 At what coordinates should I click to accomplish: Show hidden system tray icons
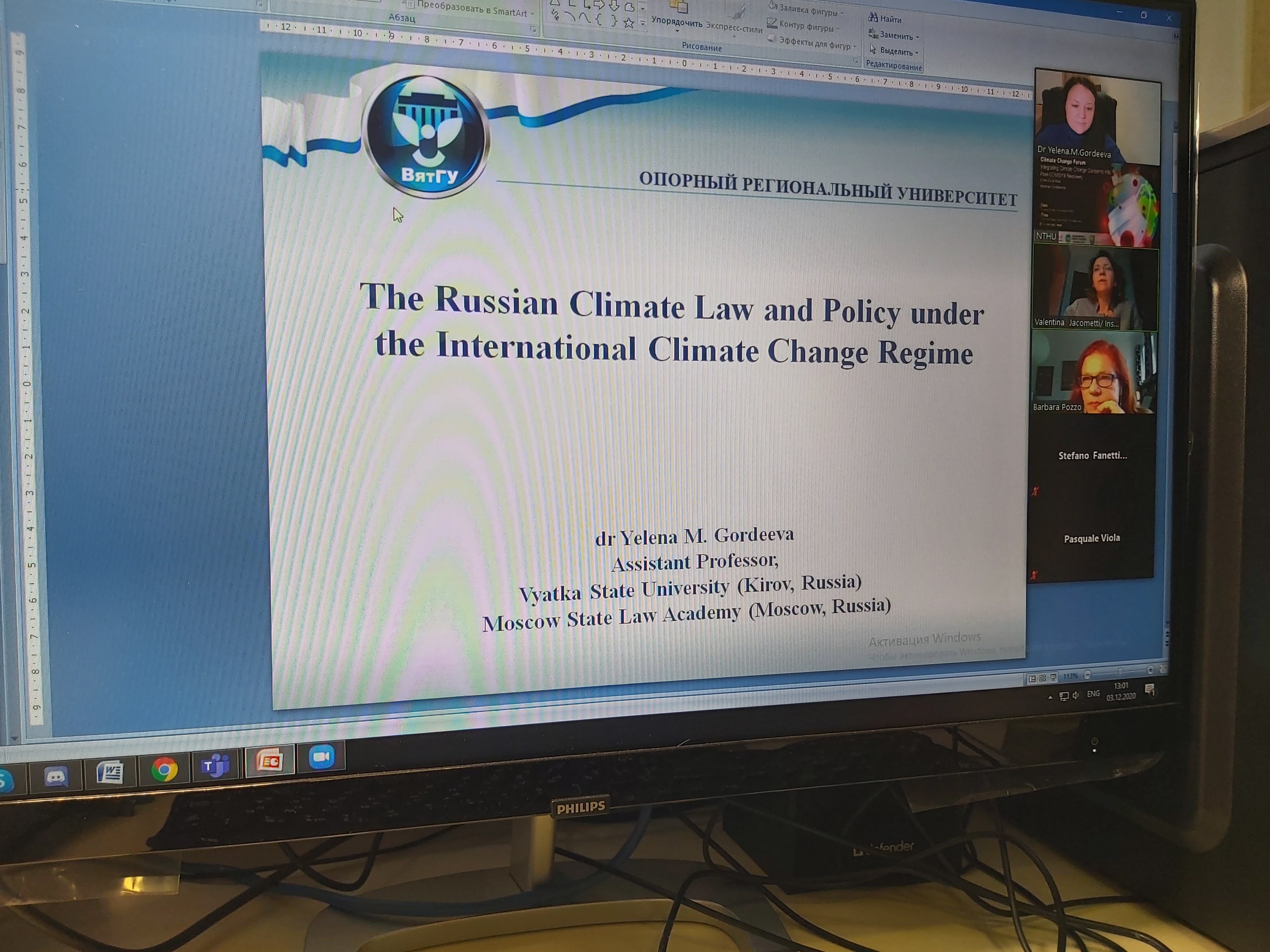coord(1050,697)
